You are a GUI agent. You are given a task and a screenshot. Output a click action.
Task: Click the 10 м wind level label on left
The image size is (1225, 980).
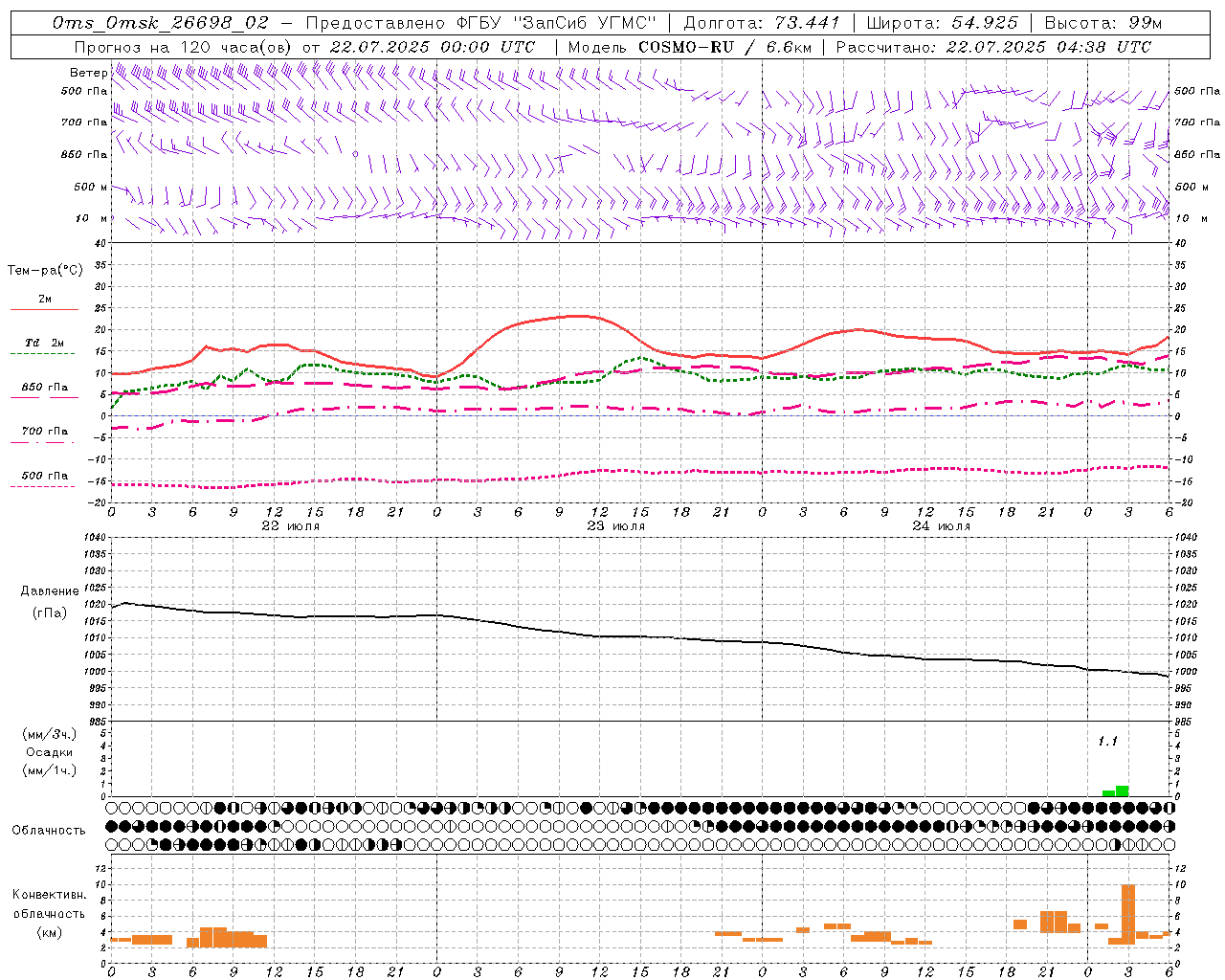(x=90, y=218)
